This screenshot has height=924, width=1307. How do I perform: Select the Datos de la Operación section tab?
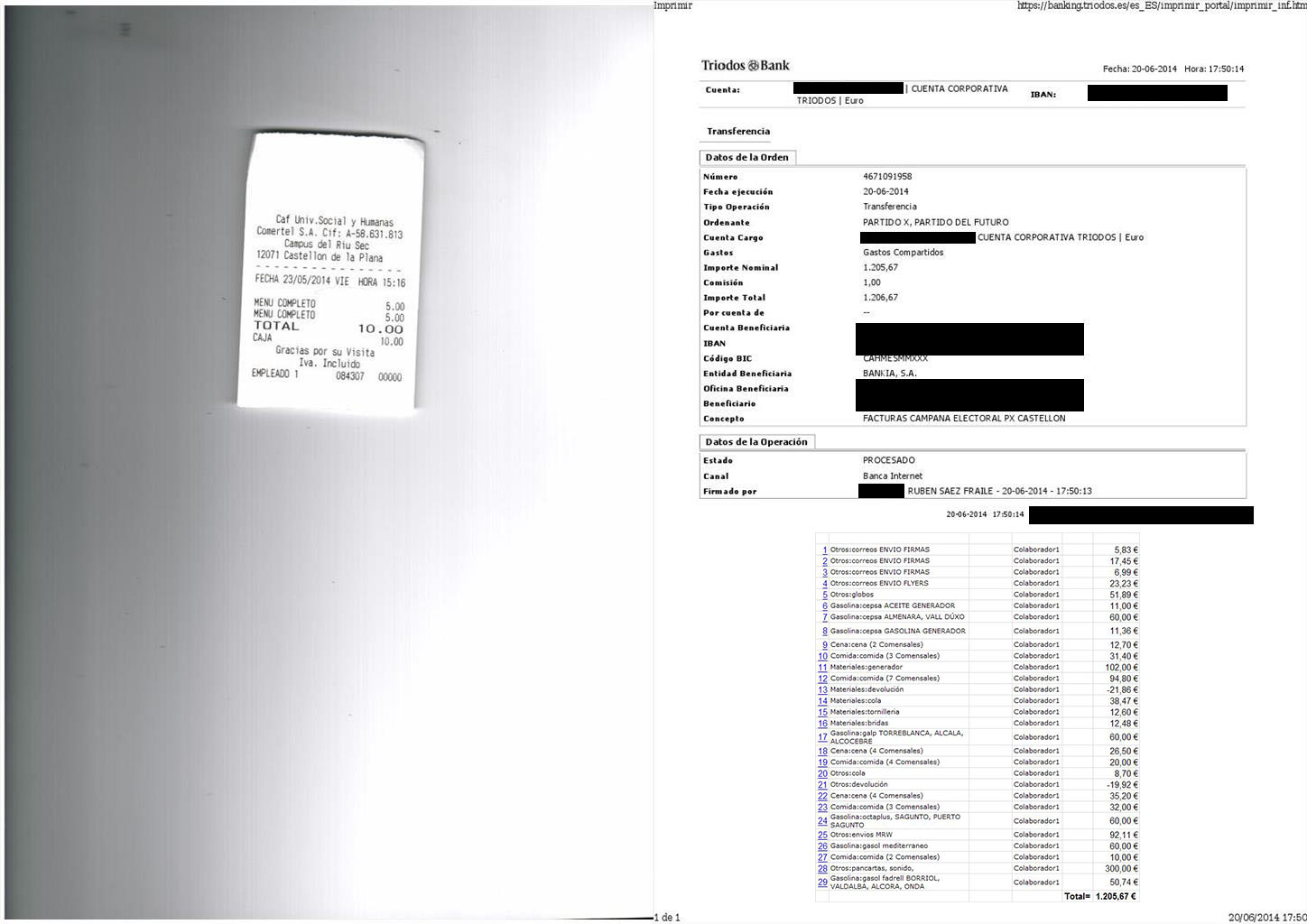click(x=756, y=442)
